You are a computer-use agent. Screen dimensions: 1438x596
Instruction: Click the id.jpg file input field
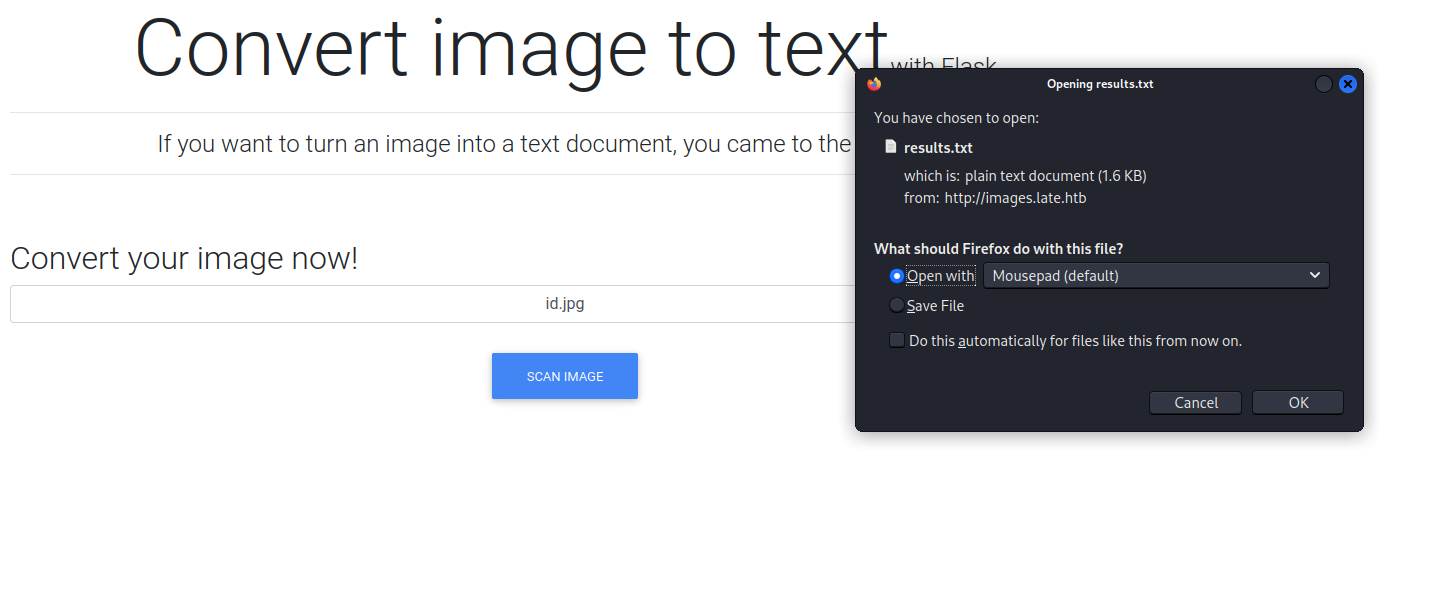pos(430,304)
